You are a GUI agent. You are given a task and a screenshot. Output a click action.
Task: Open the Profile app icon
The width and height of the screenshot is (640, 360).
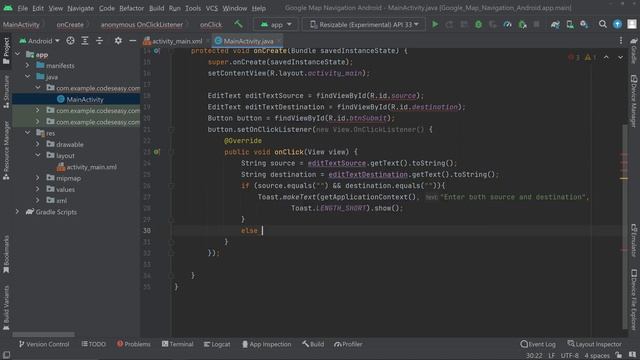(507, 24)
